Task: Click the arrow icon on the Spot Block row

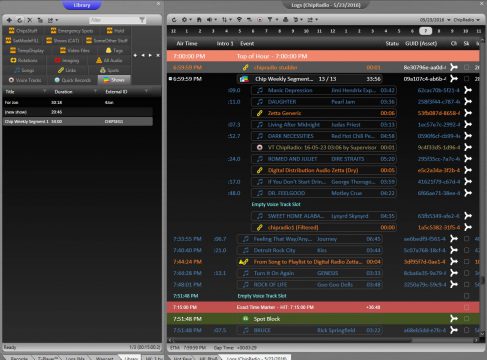Action: [454, 319]
